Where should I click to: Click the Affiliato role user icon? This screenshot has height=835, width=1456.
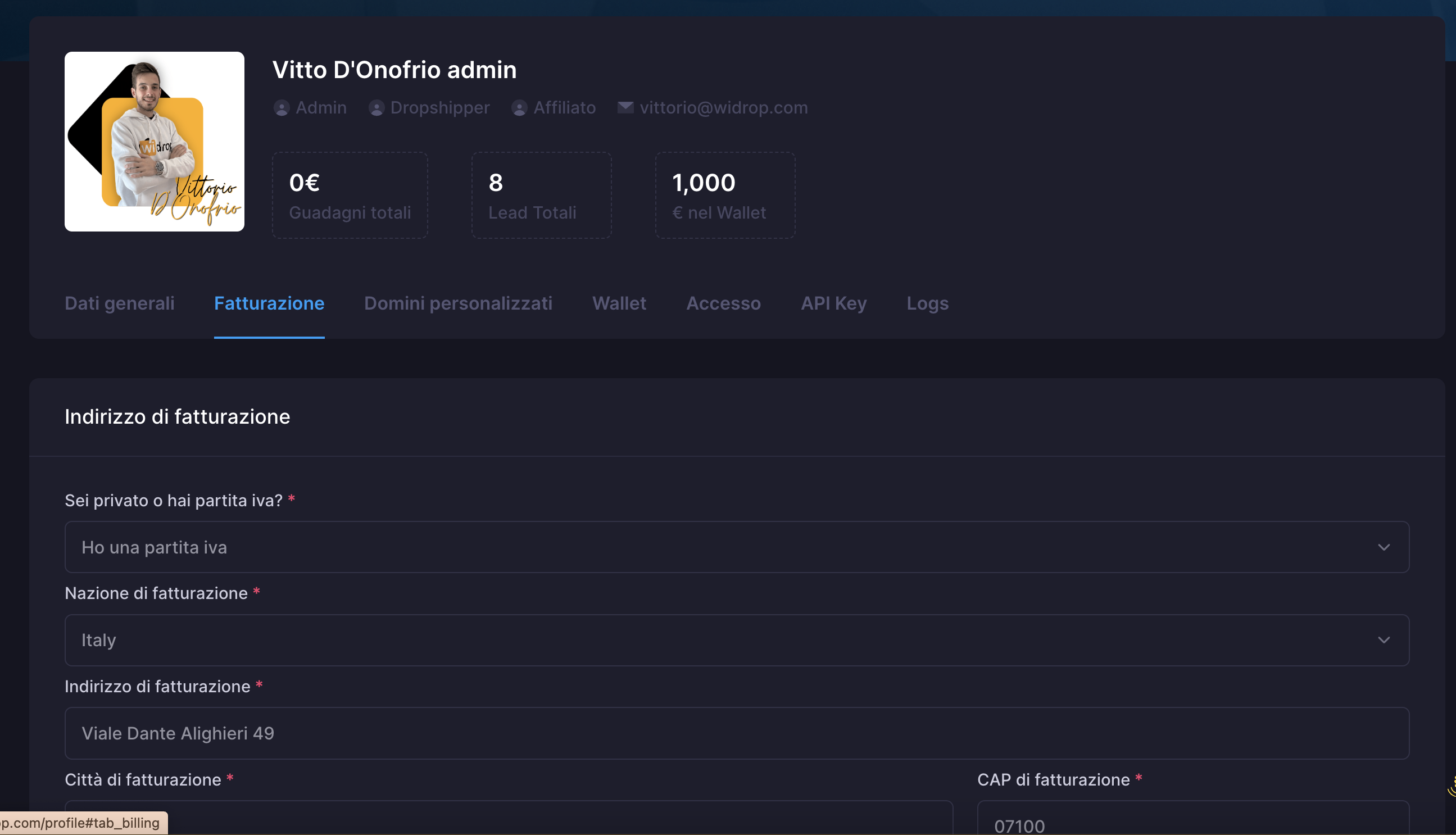519,108
